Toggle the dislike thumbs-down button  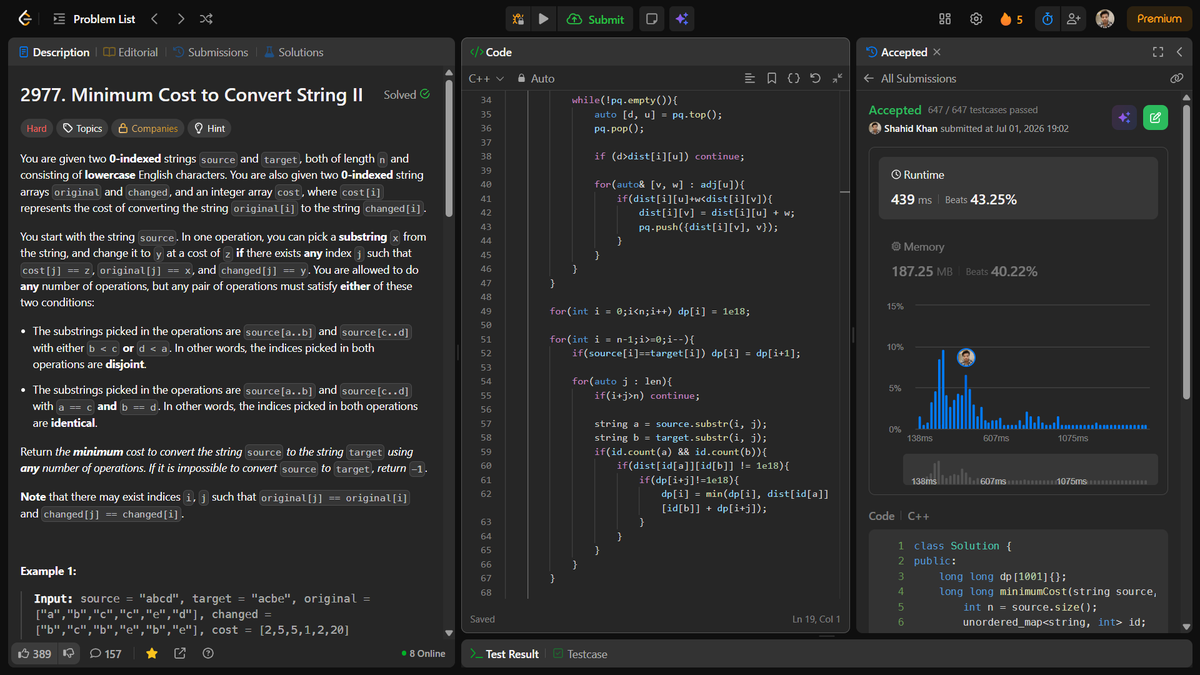click(69, 653)
